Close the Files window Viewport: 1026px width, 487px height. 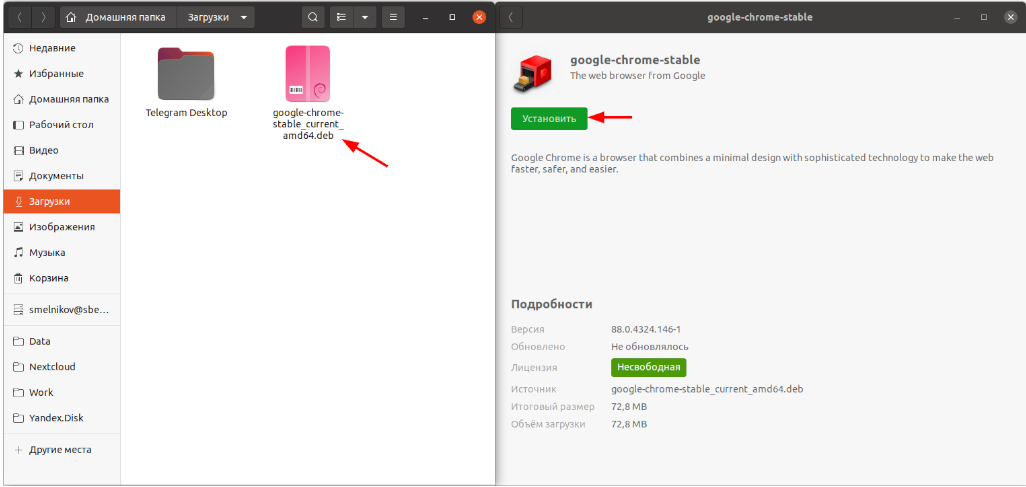479,18
